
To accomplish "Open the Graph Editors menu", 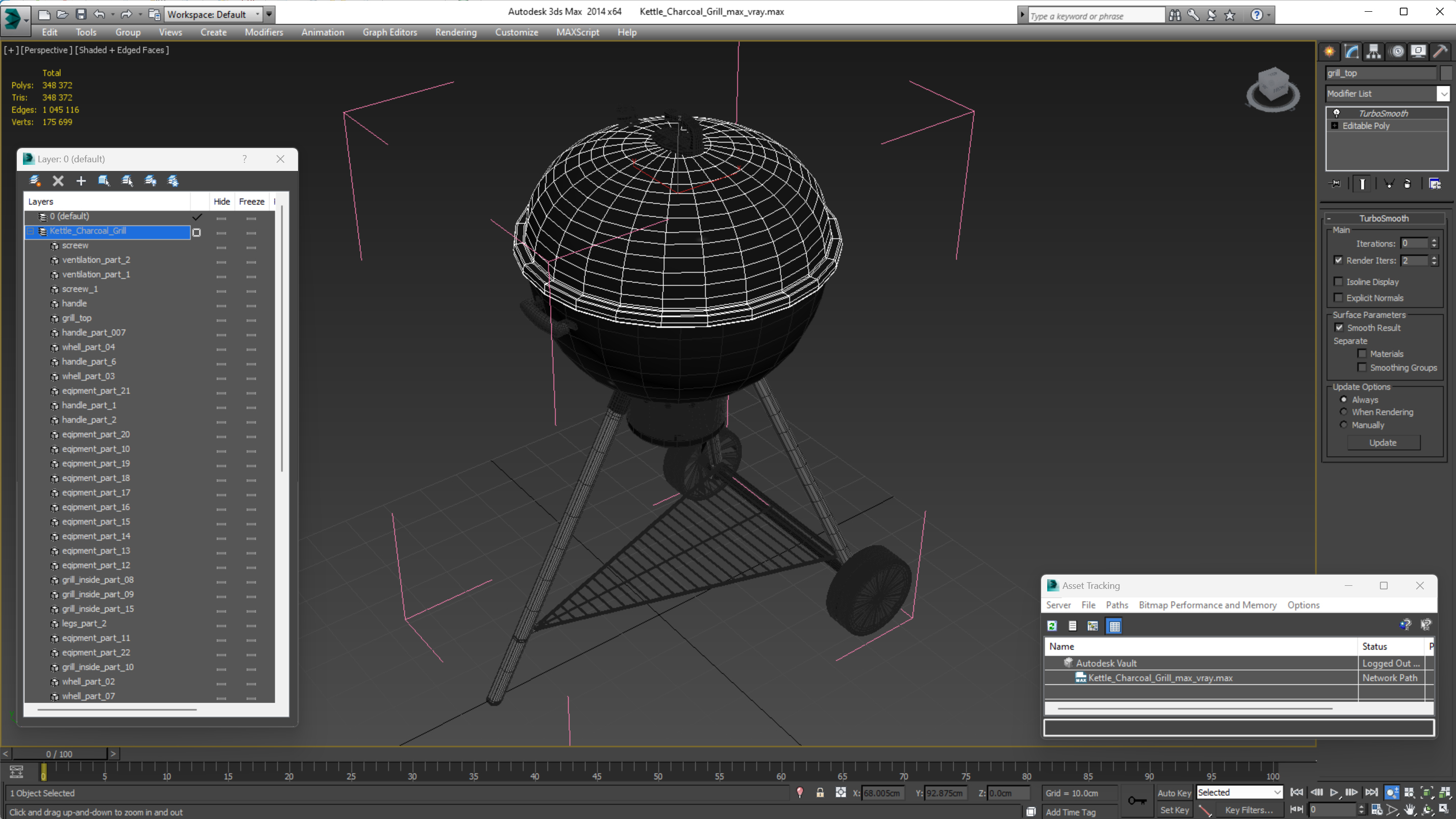I will [x=389, y=32].
